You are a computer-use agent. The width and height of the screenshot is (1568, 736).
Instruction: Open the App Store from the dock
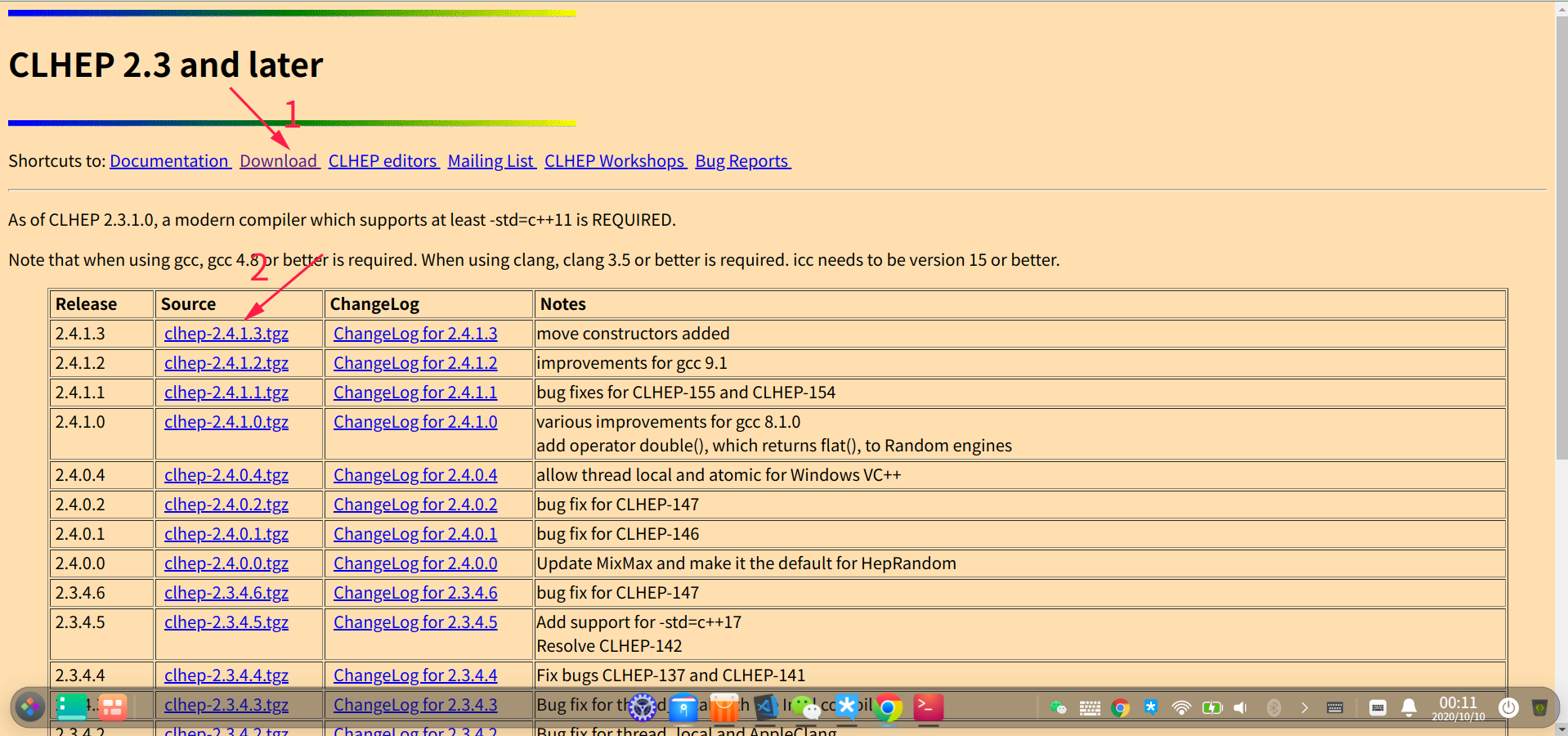point(724,708)
